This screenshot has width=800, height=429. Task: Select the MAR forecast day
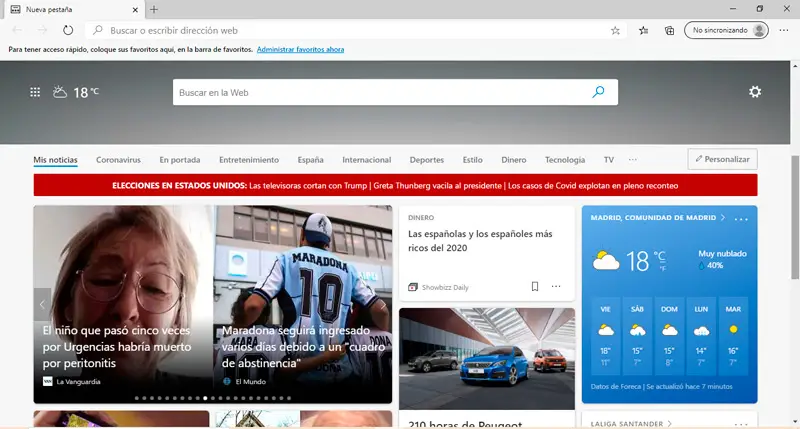pos(733,336)
